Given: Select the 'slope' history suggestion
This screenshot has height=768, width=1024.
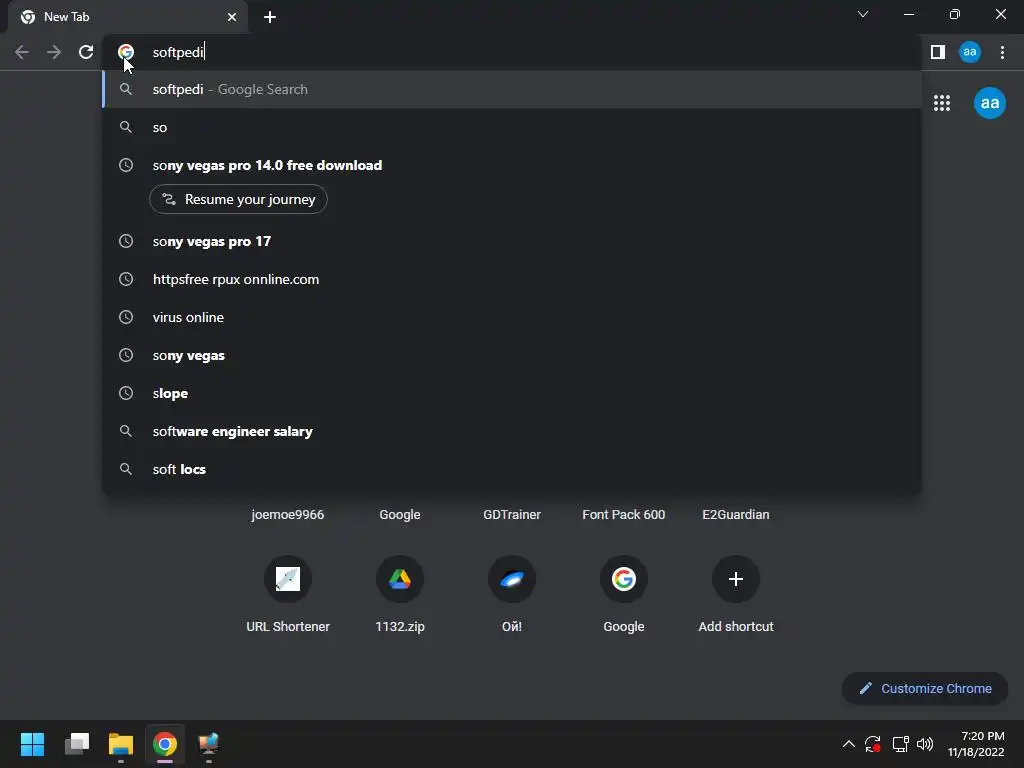Looking at the screenshot, I should tap(512, 393).
